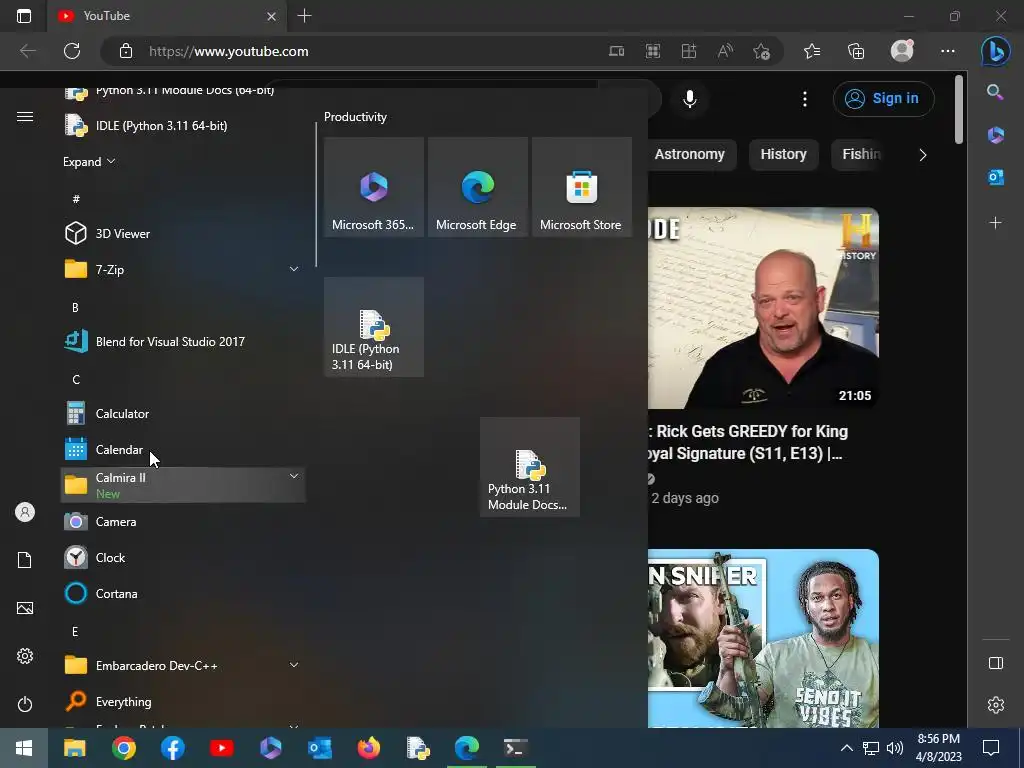
Task: Click Edge Favorites star list icon
Action: pyautogui.click(x=812, y=51)
